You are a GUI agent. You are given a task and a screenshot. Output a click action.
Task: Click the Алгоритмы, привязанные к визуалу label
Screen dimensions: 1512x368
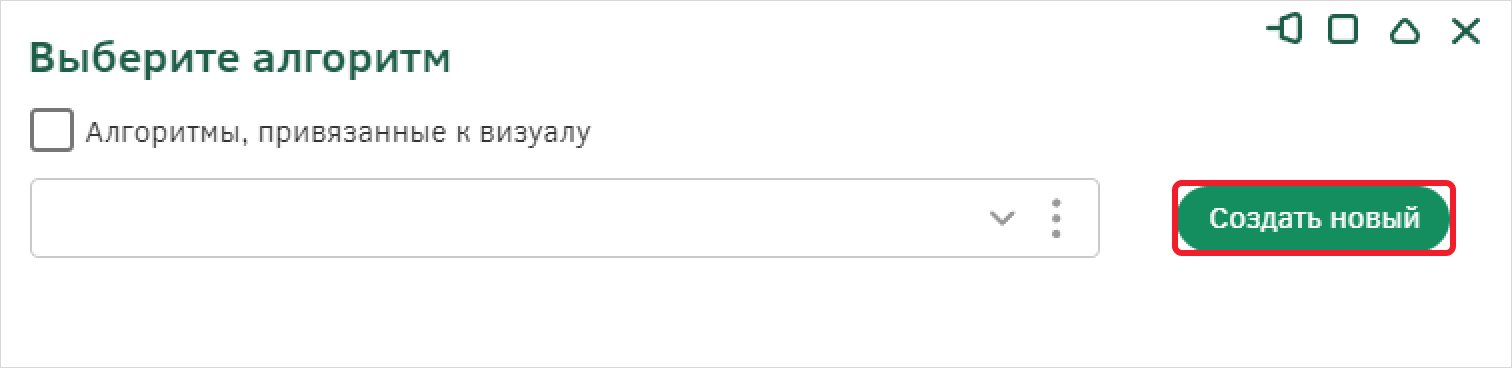(338, 133)
